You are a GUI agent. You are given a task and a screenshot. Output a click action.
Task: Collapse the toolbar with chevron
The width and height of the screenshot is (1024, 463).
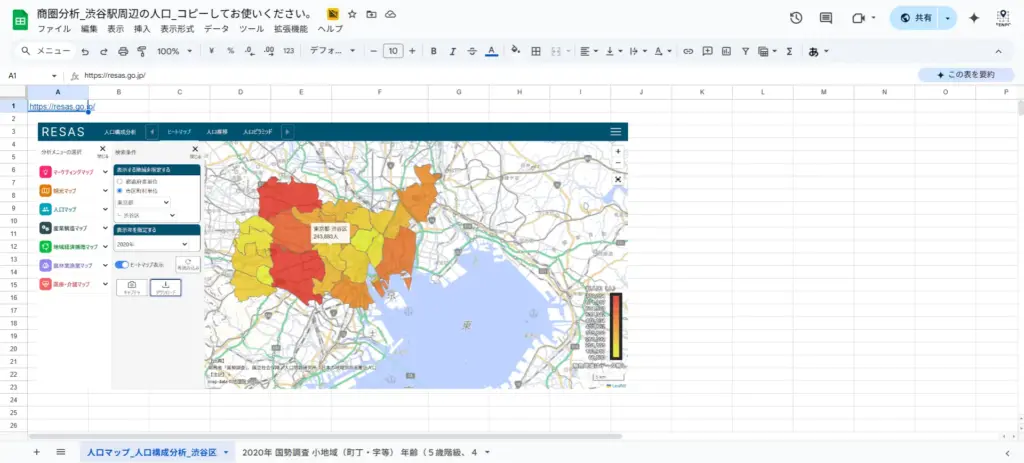click(x=998, y=51)
